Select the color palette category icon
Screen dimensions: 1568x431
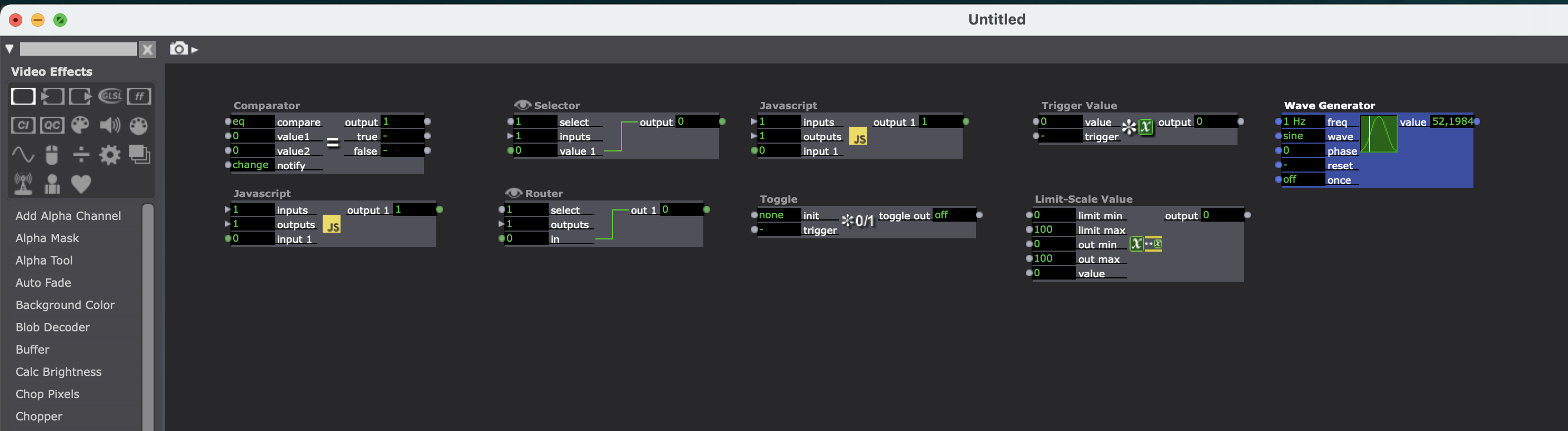(80, 125)
